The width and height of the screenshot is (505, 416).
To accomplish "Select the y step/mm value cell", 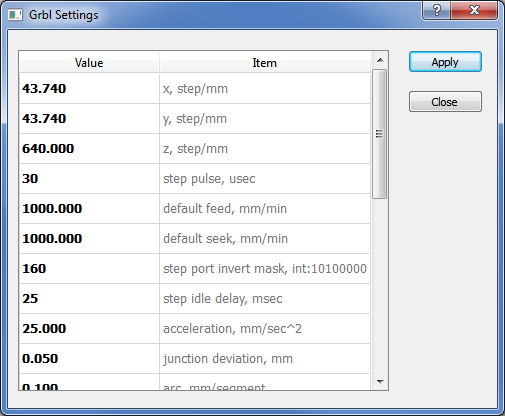I will 89,119.
